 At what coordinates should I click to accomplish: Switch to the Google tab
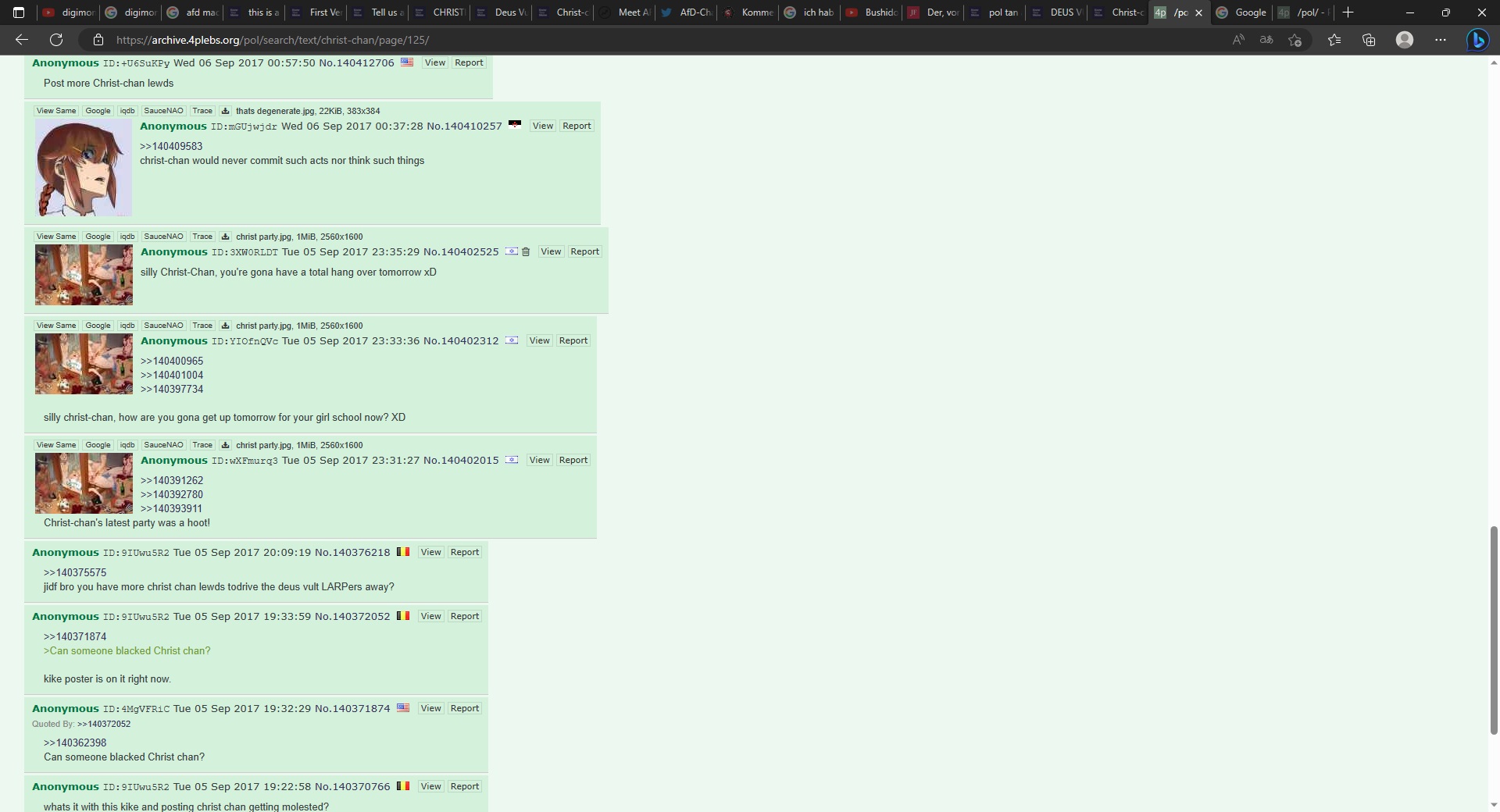point(1241,12)
